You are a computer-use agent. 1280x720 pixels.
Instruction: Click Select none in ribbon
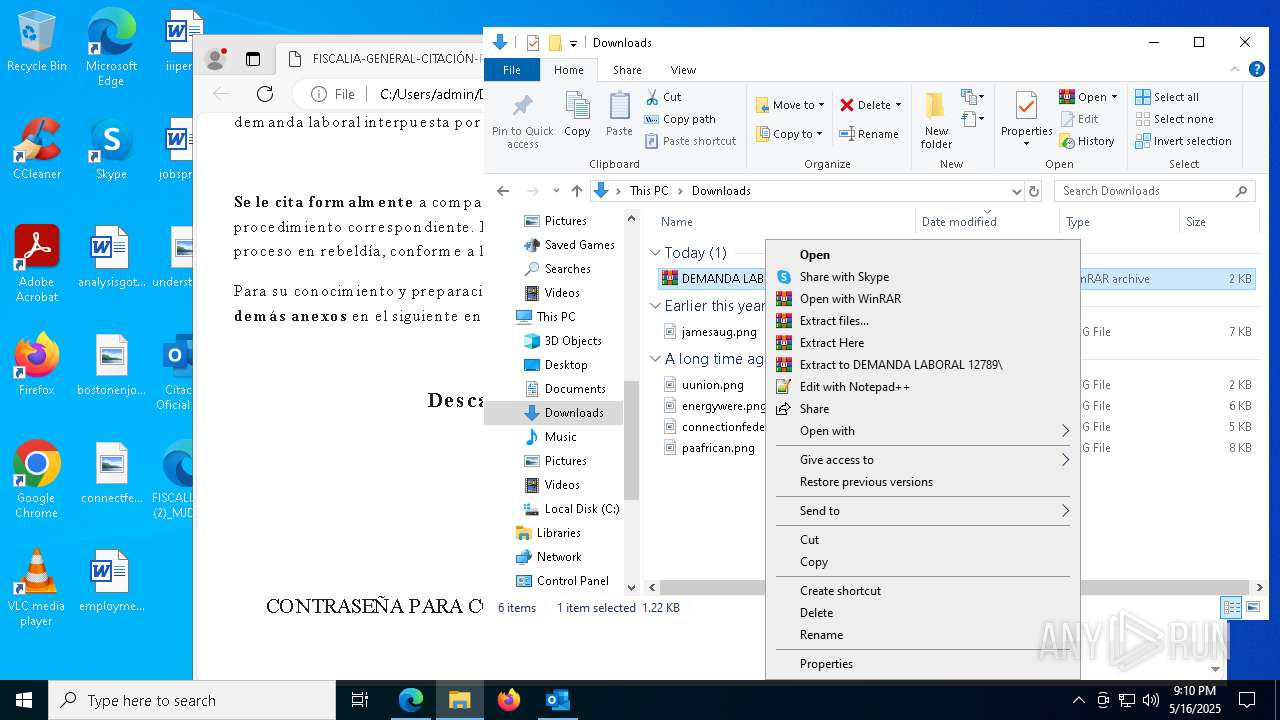(1174, 119)
